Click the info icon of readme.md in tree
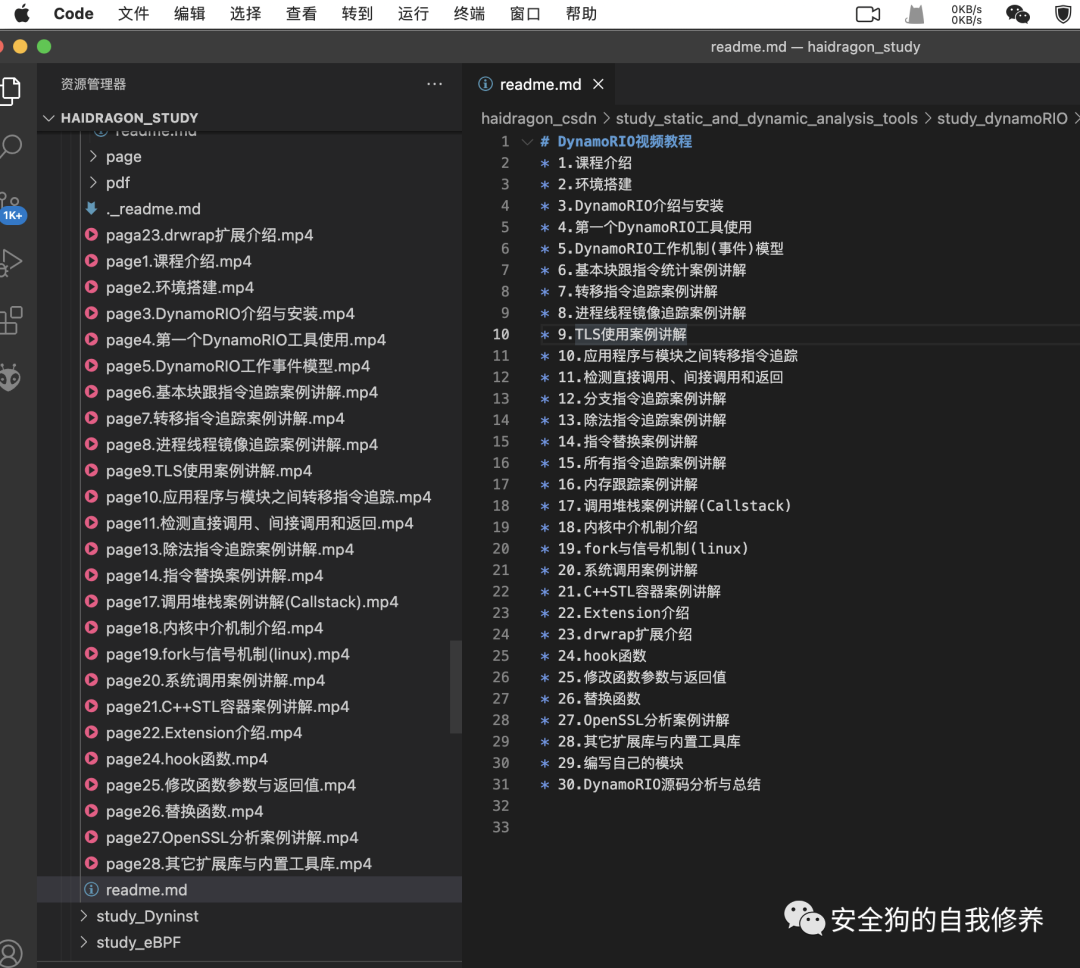This screenshot has width=1080, height=968. [91, 889]
